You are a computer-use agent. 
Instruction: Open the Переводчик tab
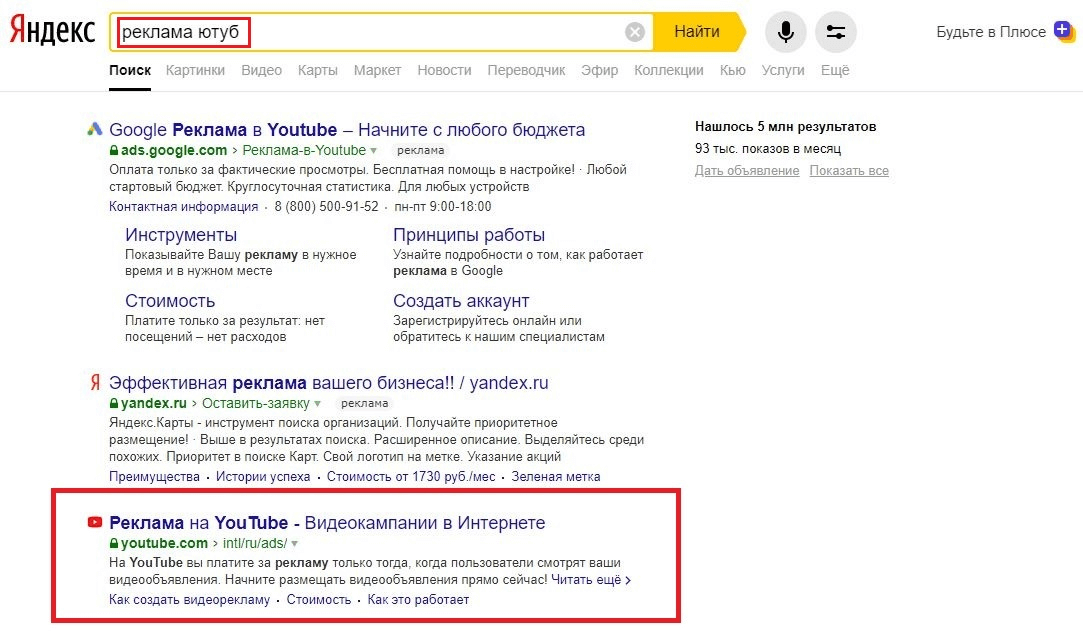point(526,70)
